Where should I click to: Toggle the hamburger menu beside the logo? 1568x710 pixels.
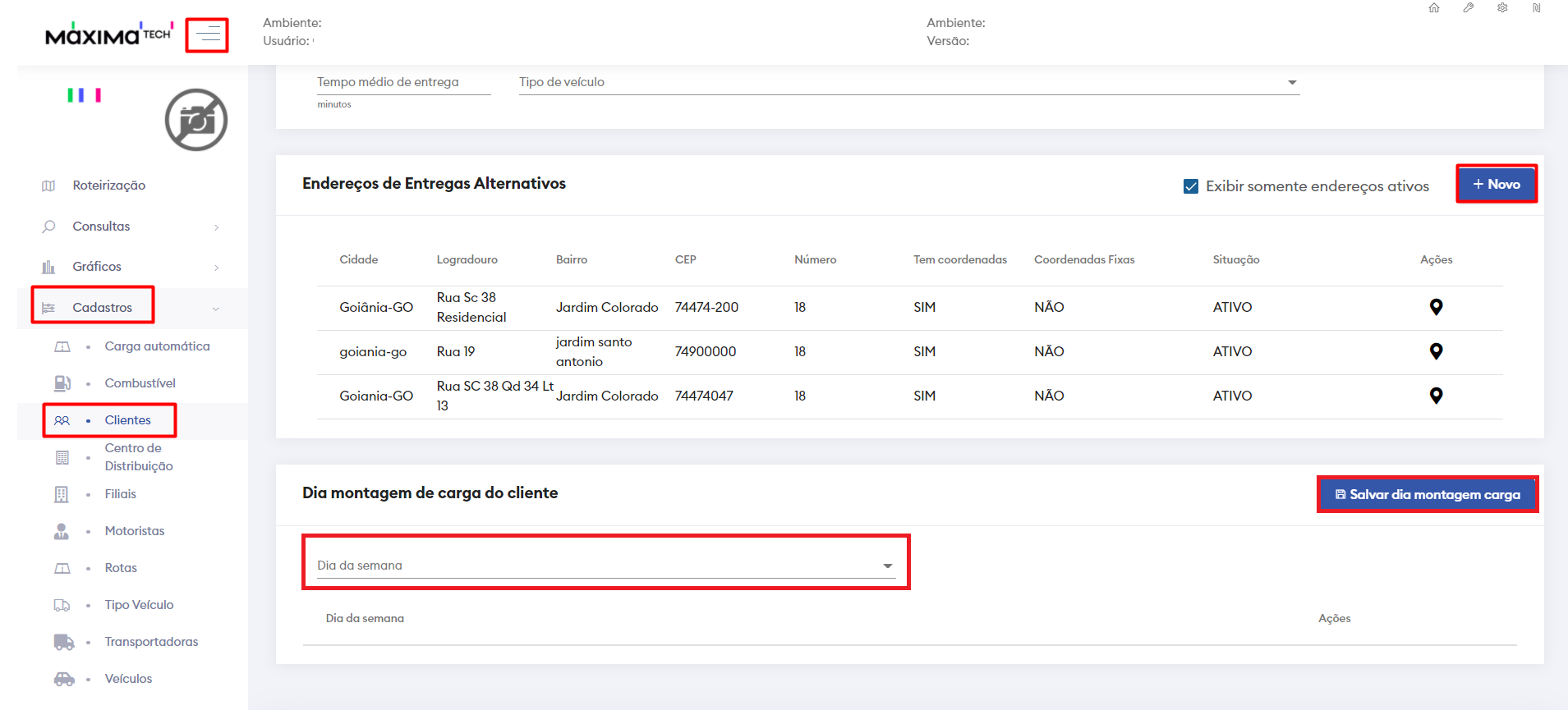click(x=207, y=35)
